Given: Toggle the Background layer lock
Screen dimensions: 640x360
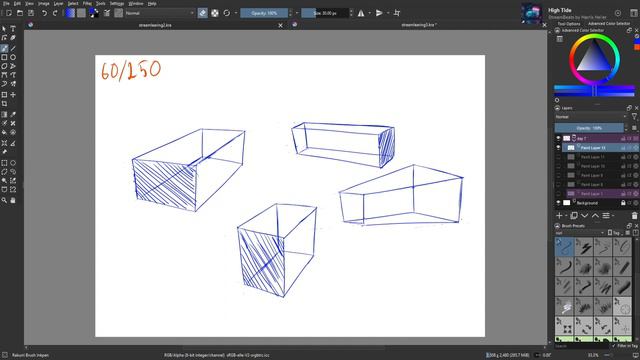Looking at the screenshot, I should [623, 203].
